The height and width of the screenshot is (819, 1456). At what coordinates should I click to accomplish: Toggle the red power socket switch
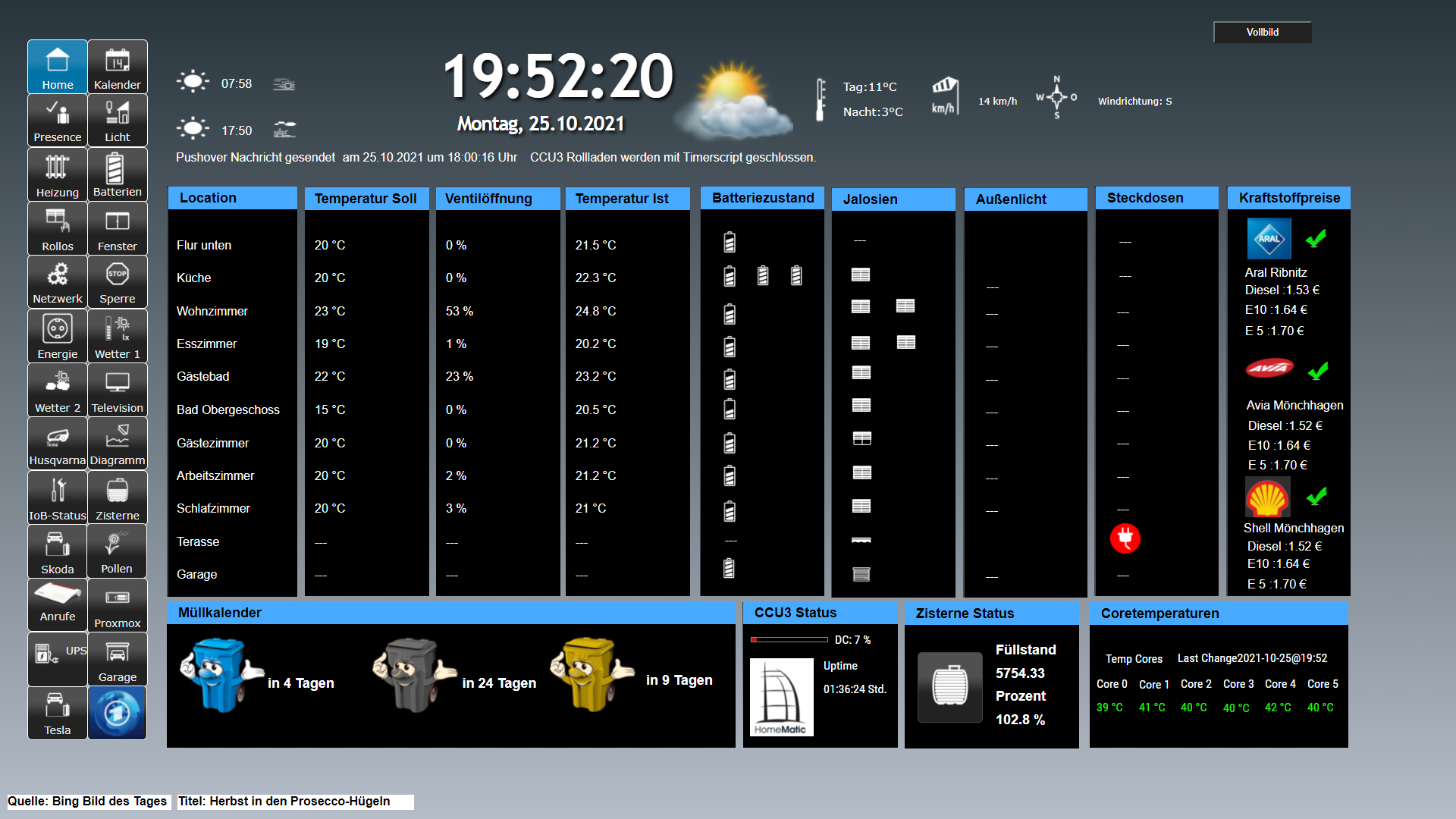click(1125, 538)
